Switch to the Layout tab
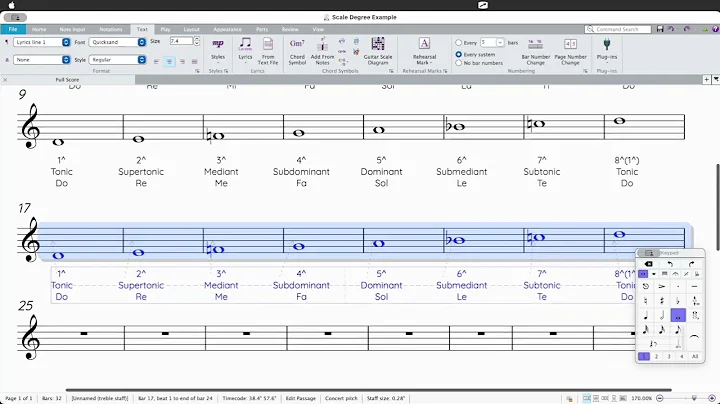Screen dimensions: 720x404 [191, 29]
